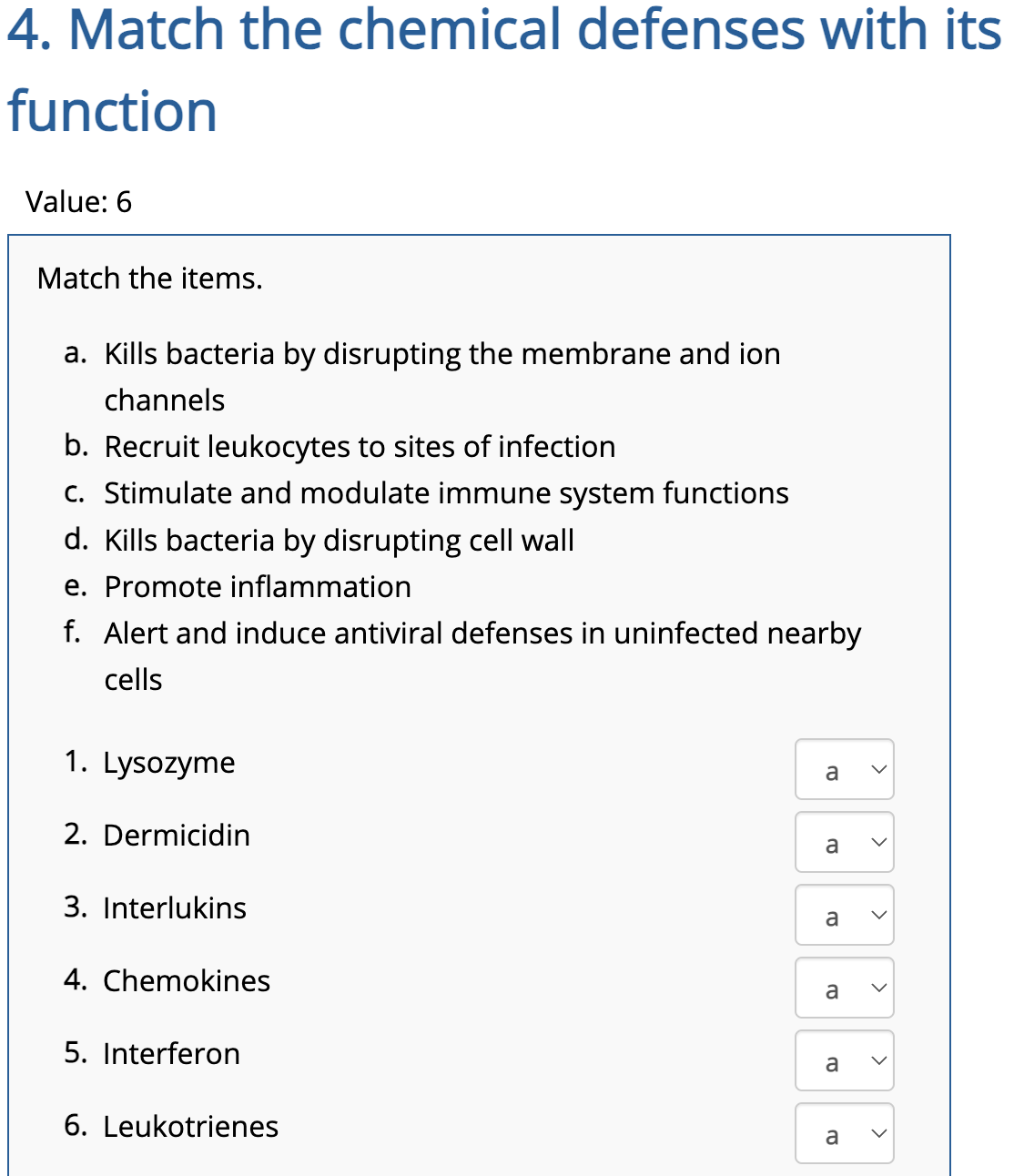Open the Leukotrienes answer dropdown
The image size is (1014, 1176).
pyautogui.click(x=843, y=1133)
